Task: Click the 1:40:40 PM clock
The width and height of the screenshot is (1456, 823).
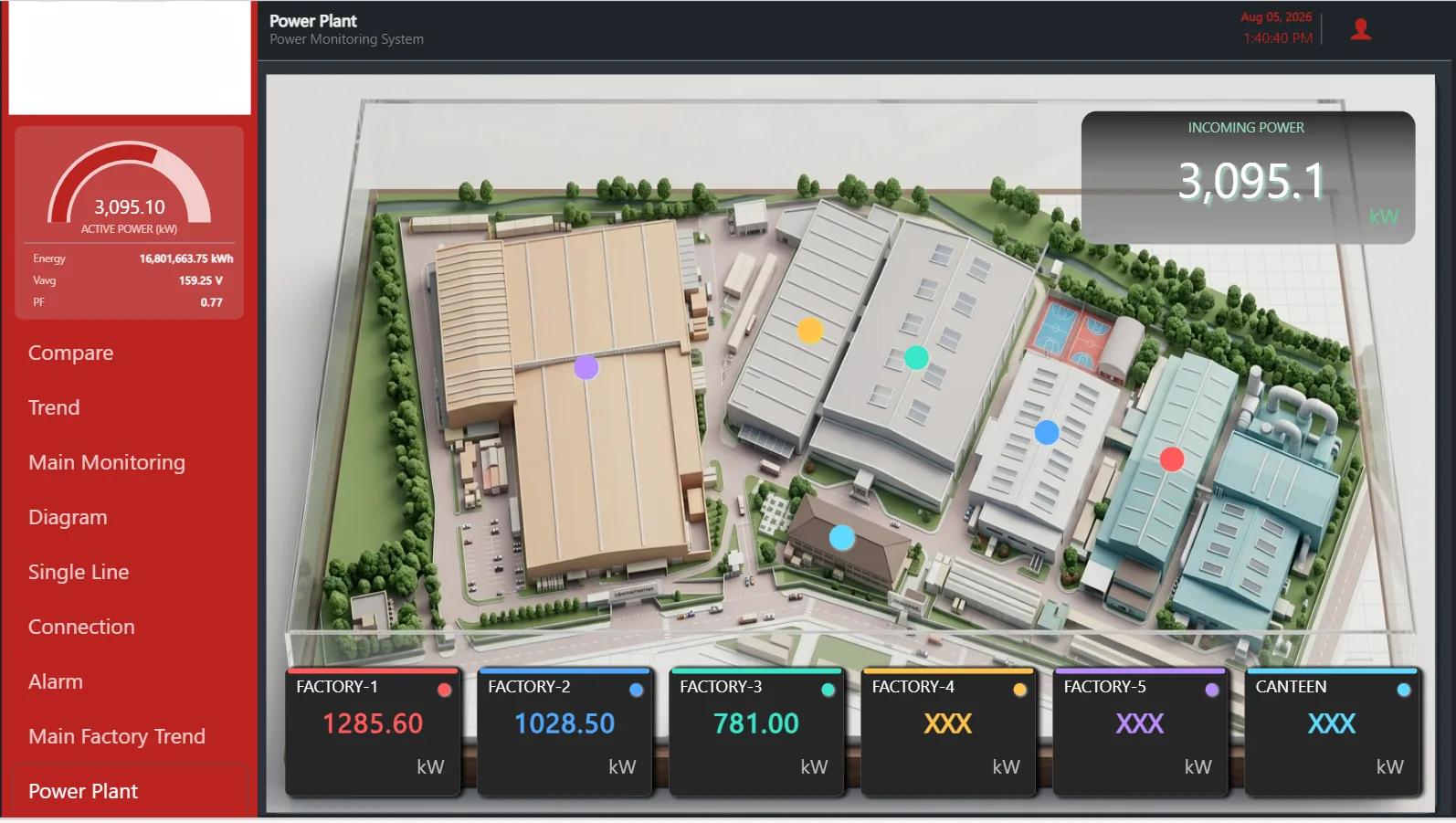Action: [1278, 38]
